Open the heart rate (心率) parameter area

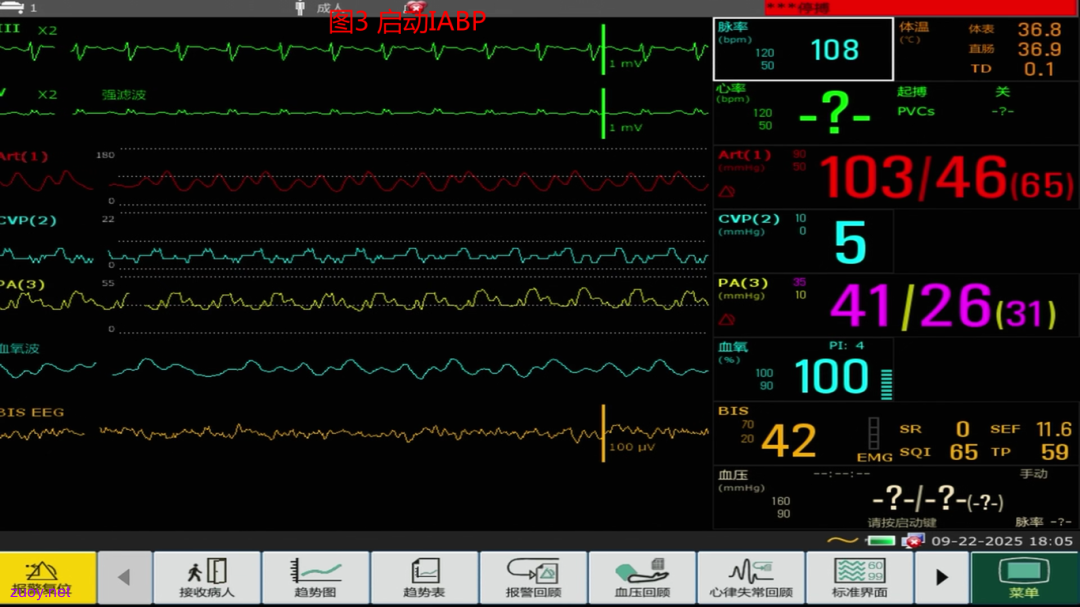[x=803, y=112]
